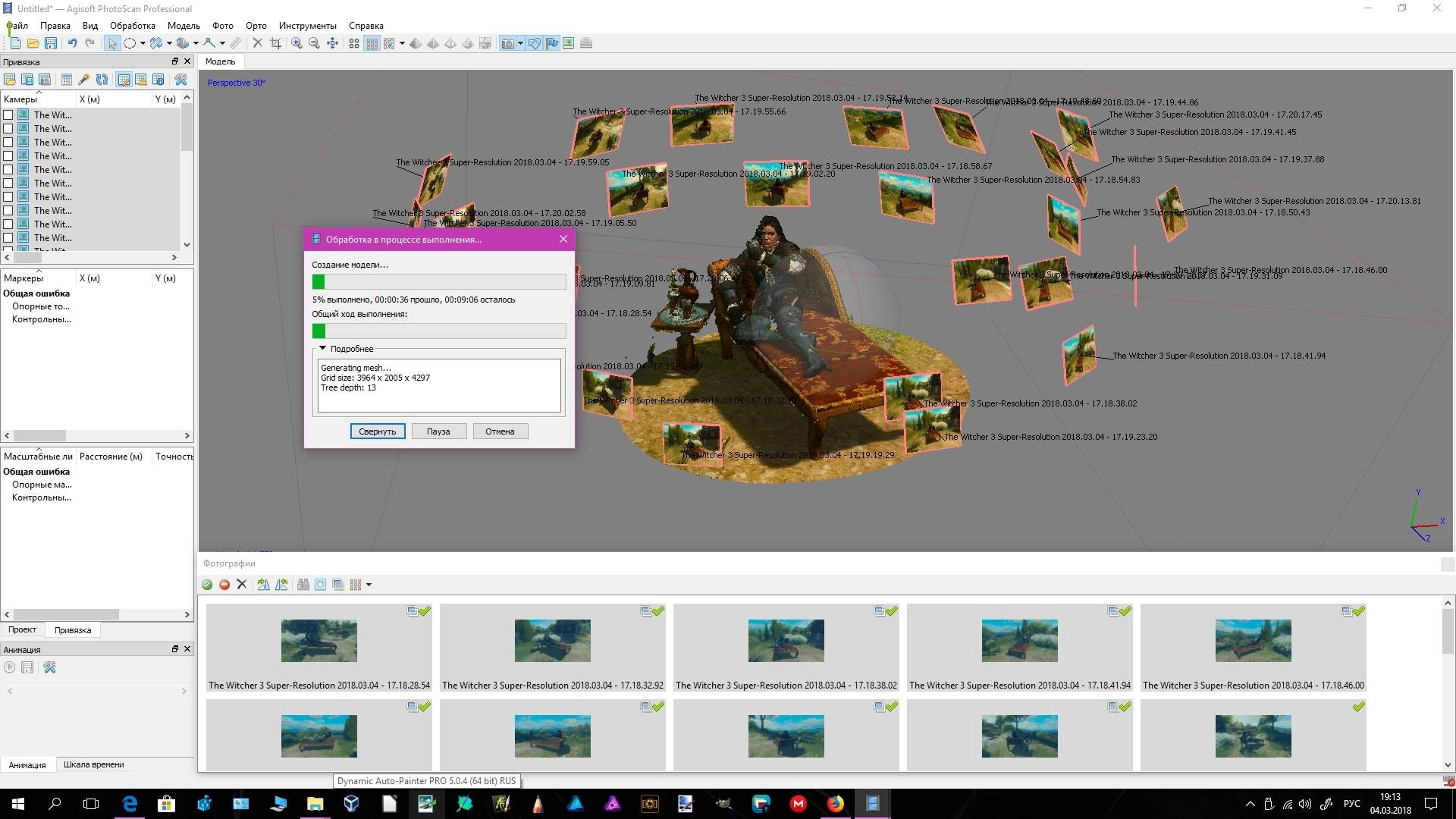The width and height of the screenshot is (1456, 819).
Task: Select the circle selection tool
Action: (x=130, y=43)
